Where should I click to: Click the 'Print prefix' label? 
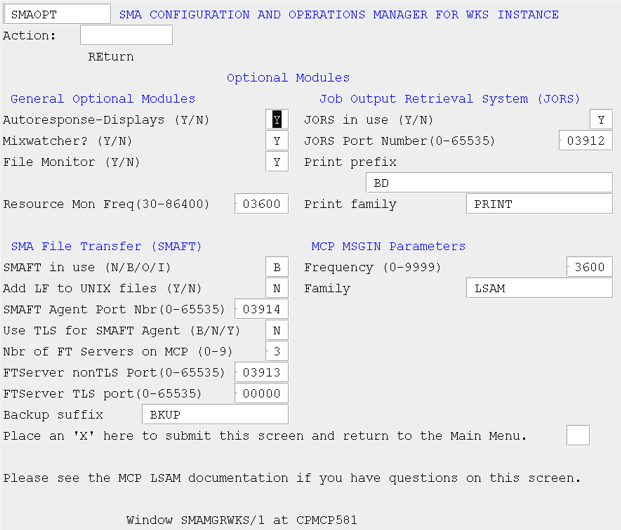(350, 162)
